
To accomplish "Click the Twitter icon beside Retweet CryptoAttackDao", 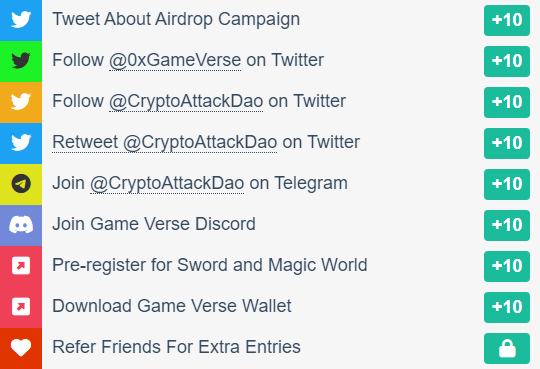I will tap(21, 143).
